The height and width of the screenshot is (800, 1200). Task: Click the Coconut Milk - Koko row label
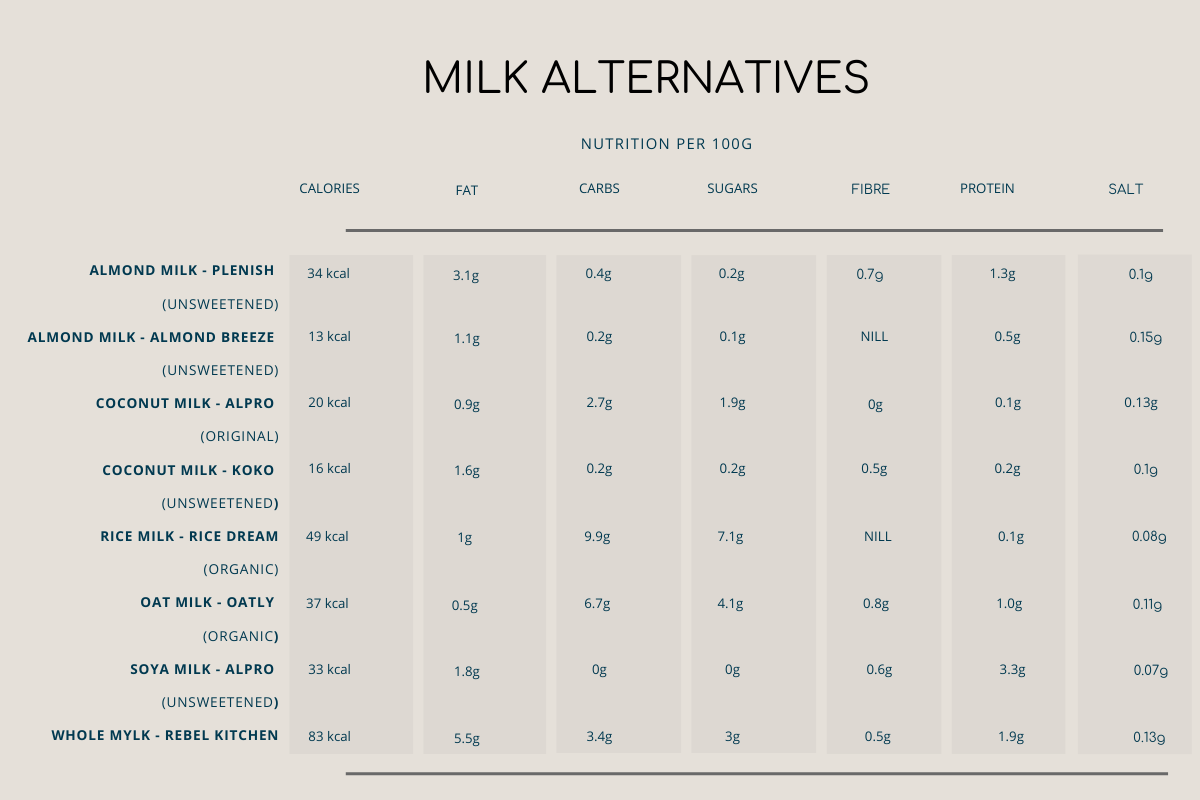188,470
